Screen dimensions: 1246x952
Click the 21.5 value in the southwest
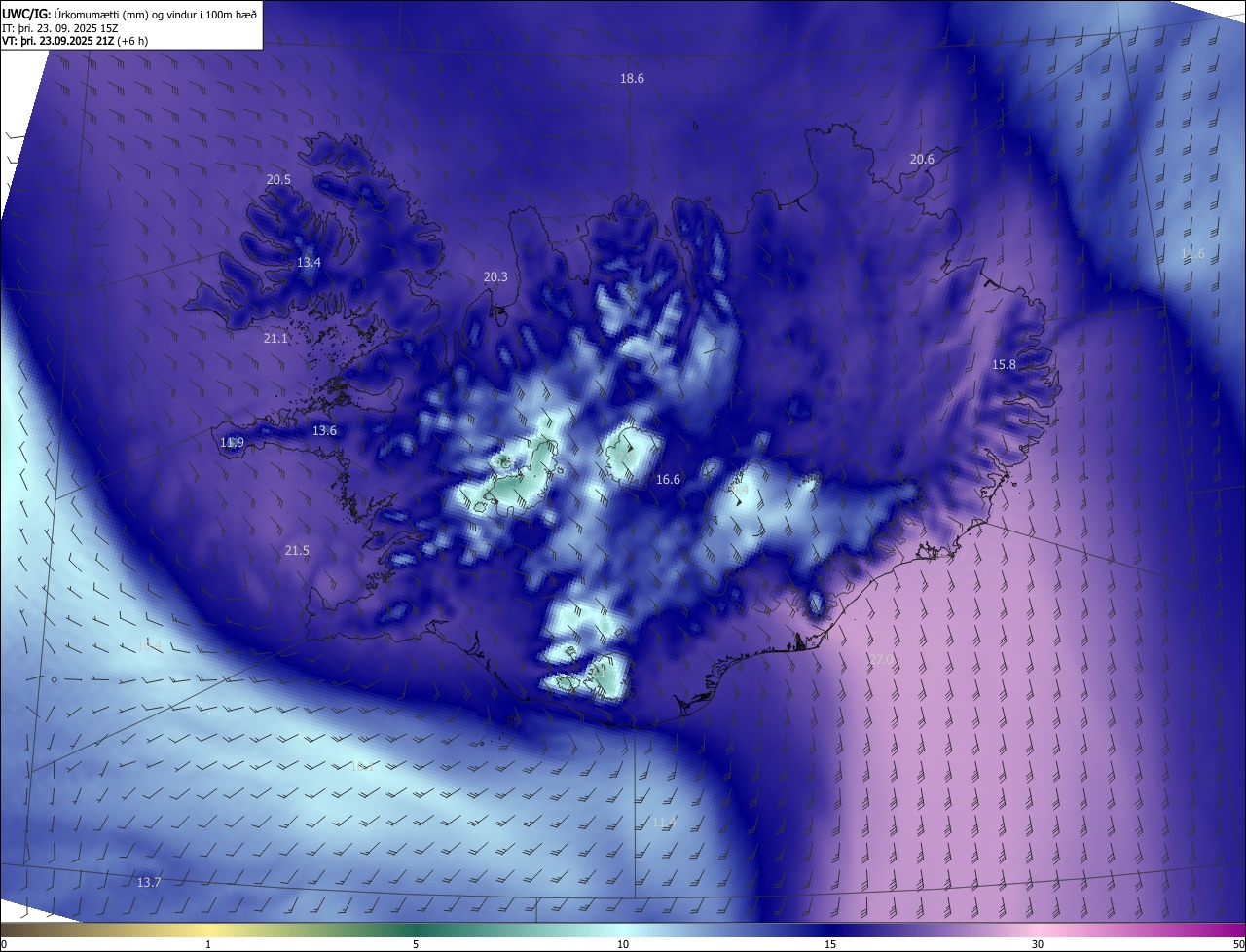[297, 550]
